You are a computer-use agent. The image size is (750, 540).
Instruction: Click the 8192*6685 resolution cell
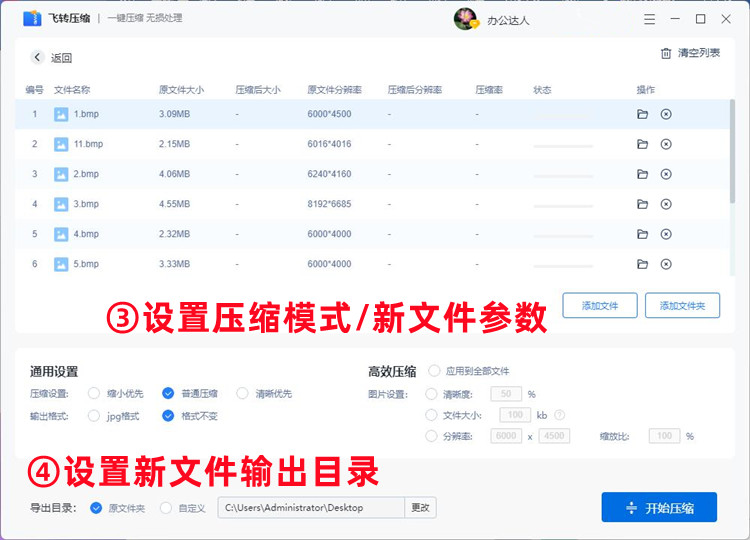329,204
